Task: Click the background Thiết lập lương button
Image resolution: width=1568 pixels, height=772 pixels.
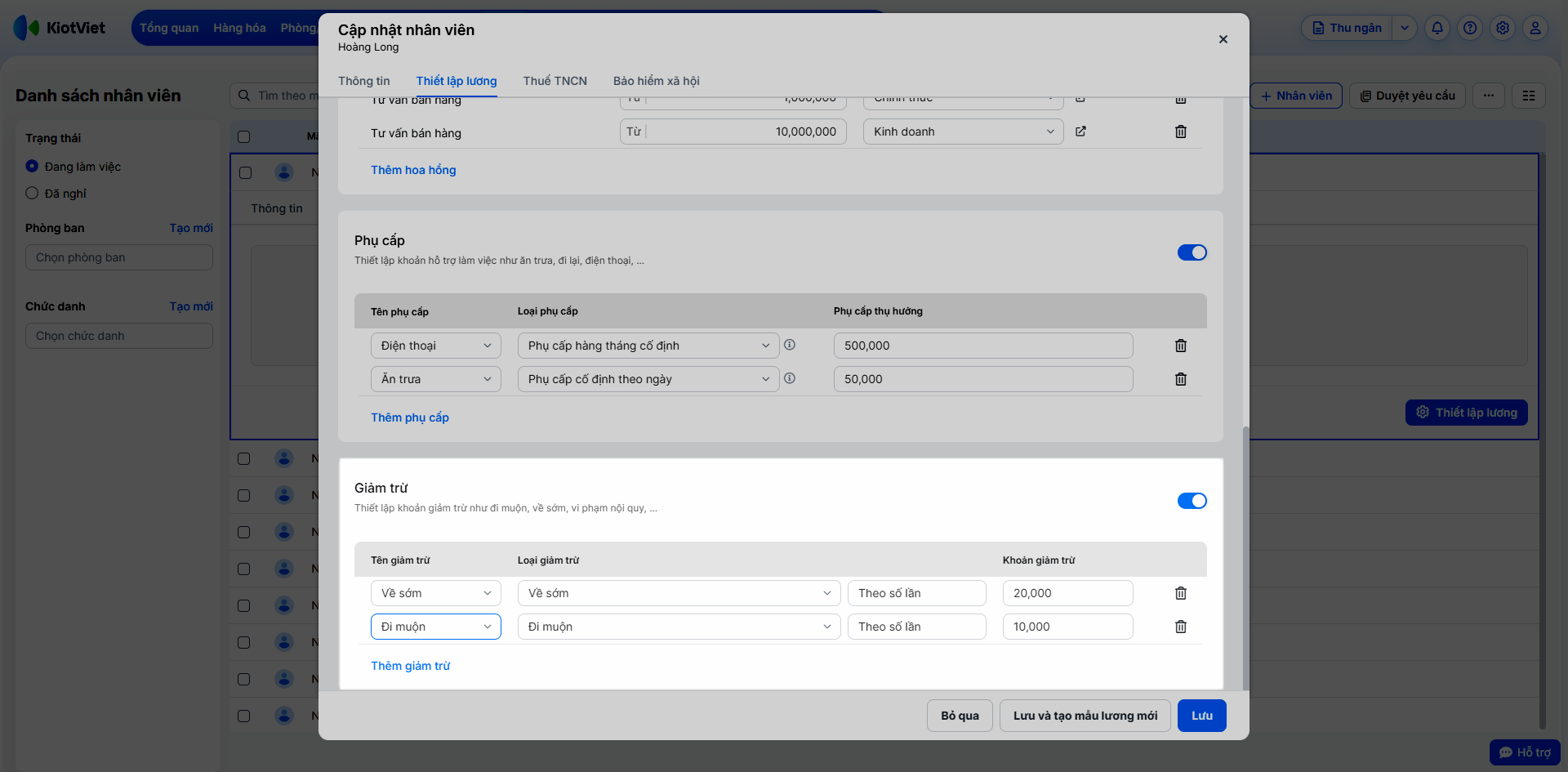Action: point(1467,413)
